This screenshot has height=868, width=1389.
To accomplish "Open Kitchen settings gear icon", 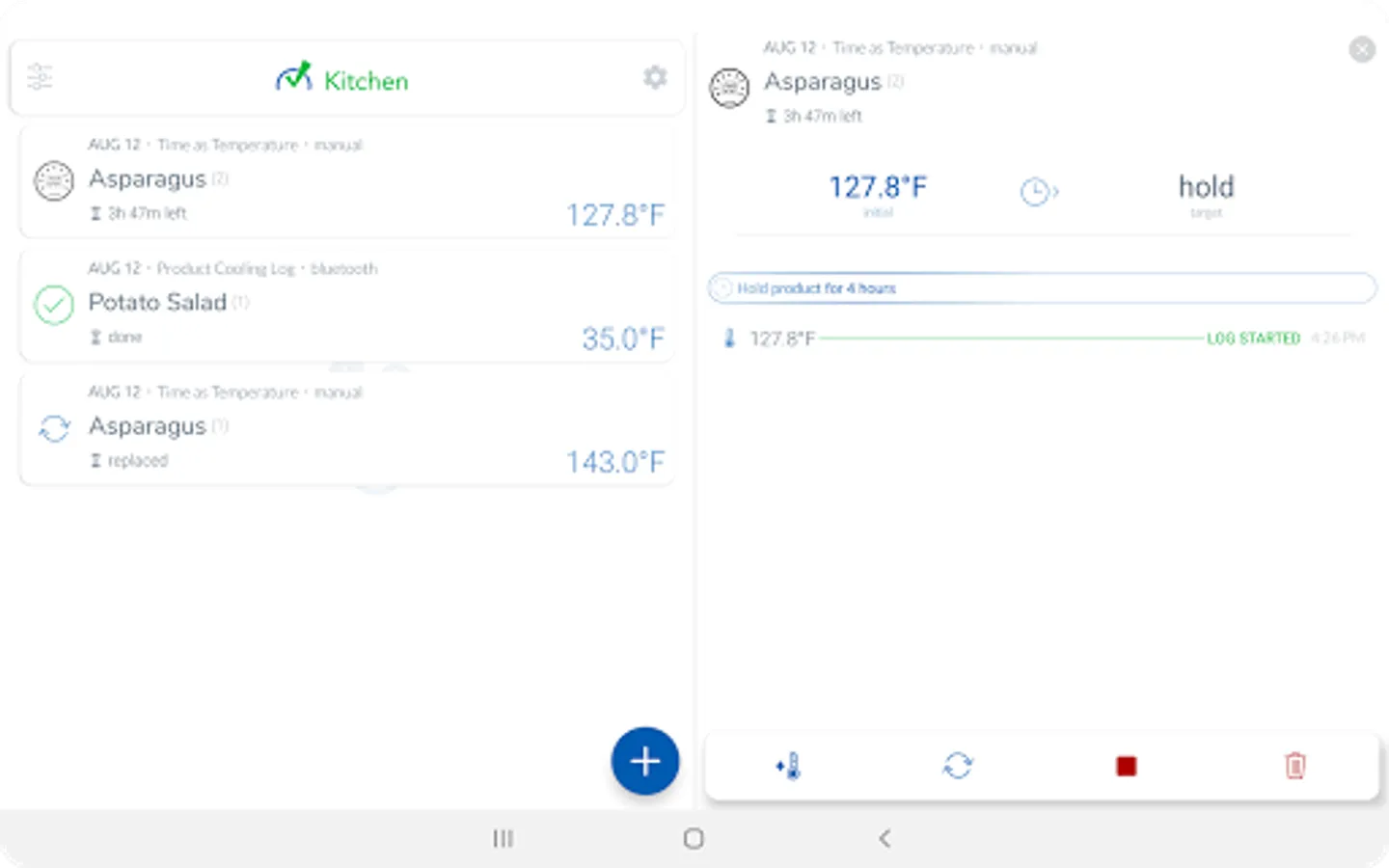I will tap(656, 76).
